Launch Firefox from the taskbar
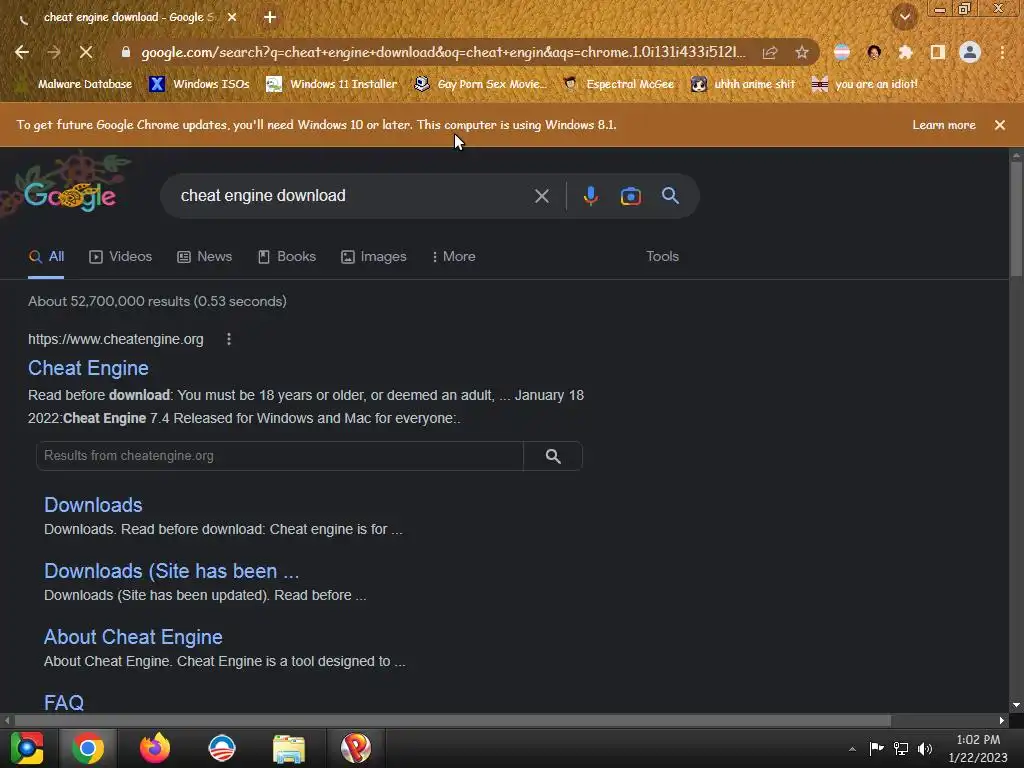Image resolution: width=1024 pixels, height=768 pixels. (155, 748)
